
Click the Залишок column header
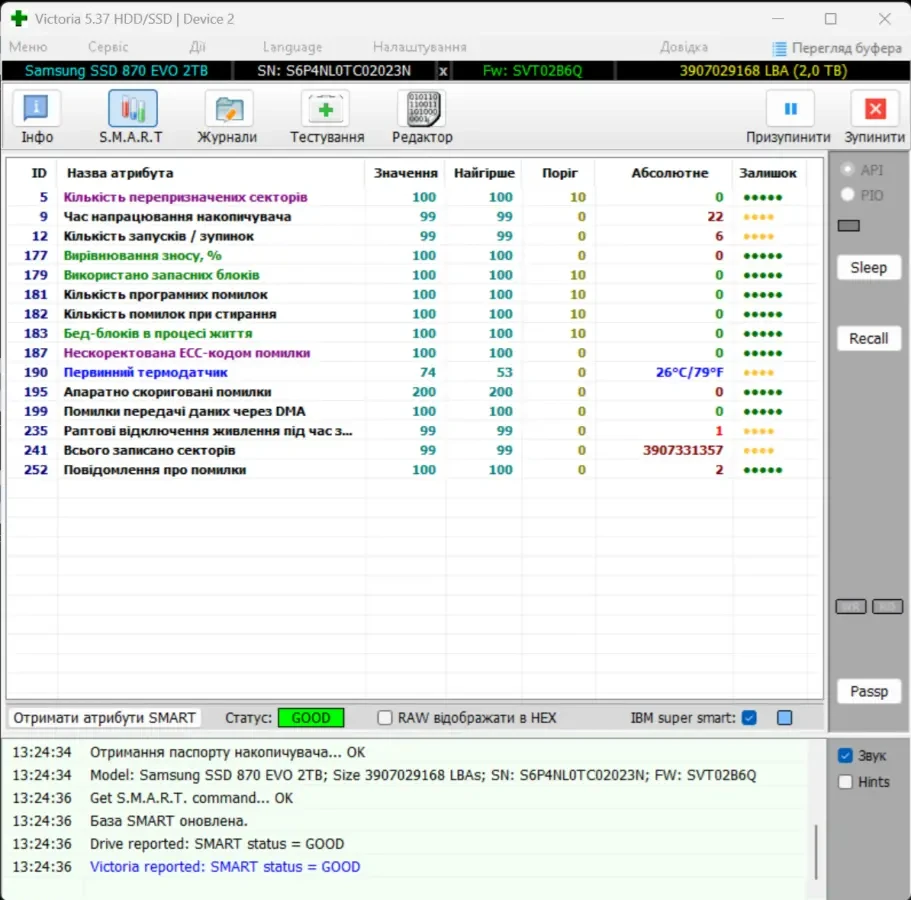(767, 173)
